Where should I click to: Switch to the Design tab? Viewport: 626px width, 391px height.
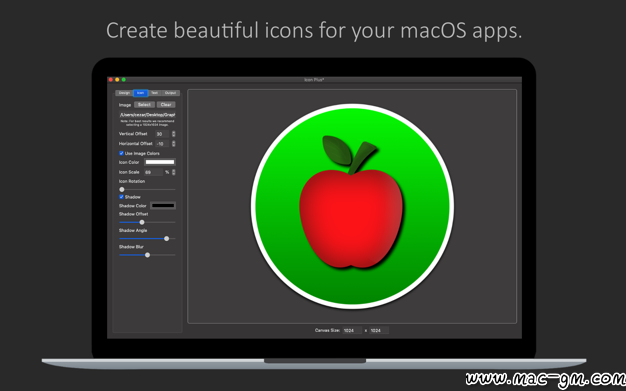tap(124, 93)
